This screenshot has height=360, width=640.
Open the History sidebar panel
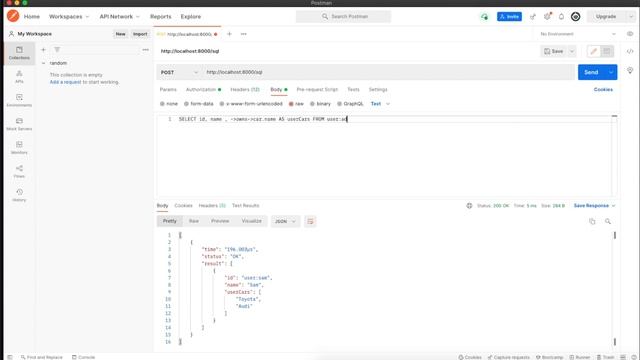(x=19, y=195)
